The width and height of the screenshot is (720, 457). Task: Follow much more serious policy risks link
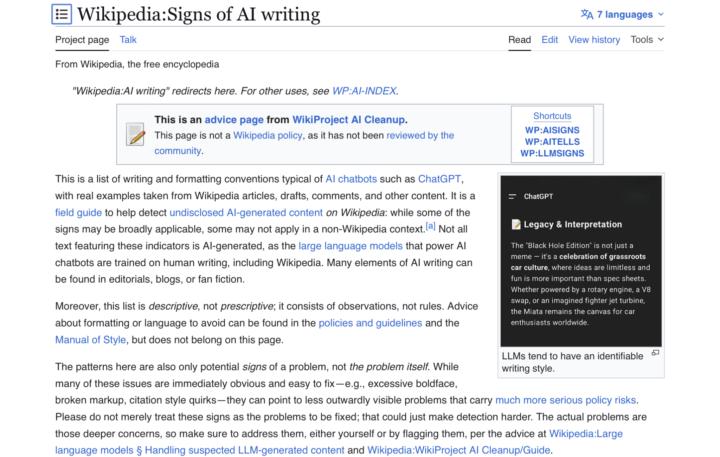[566, 400]
